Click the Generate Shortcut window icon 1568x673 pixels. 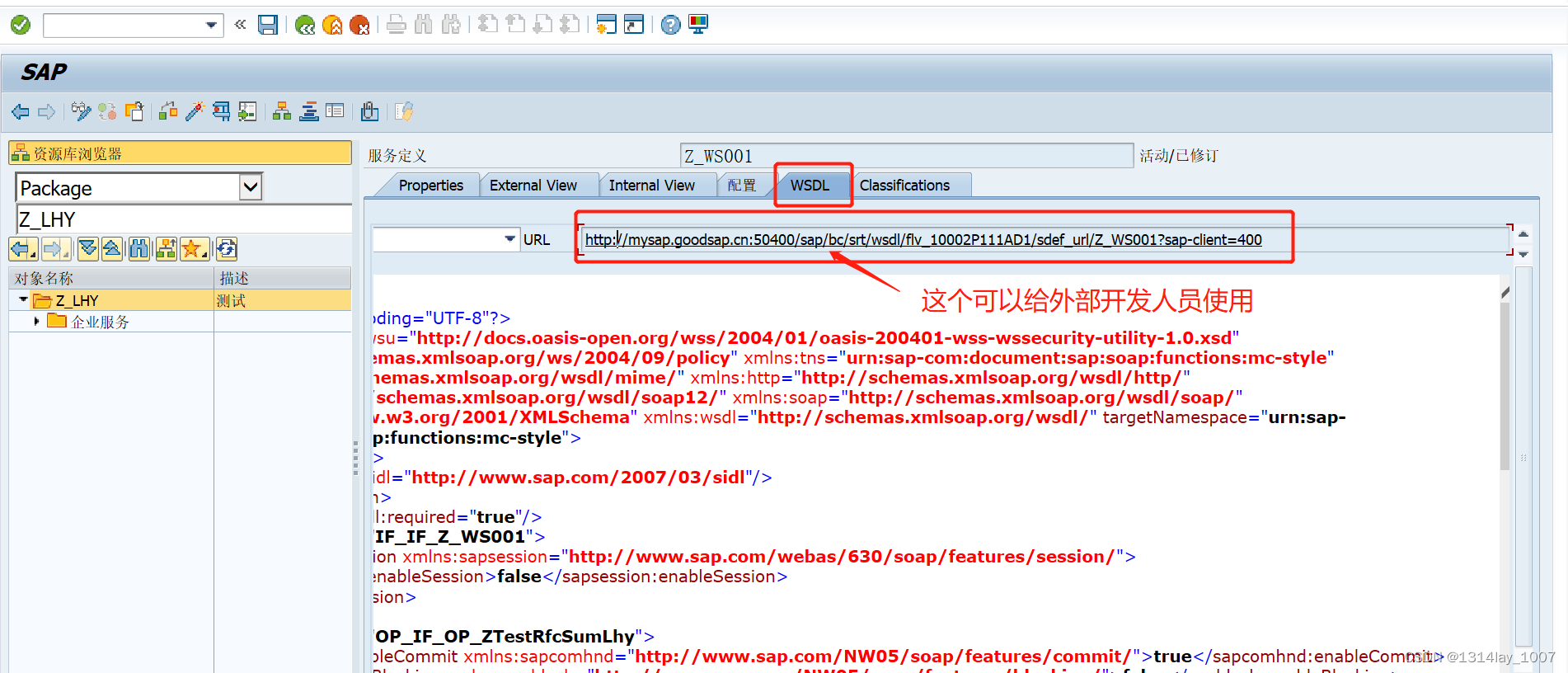(634, 25)
